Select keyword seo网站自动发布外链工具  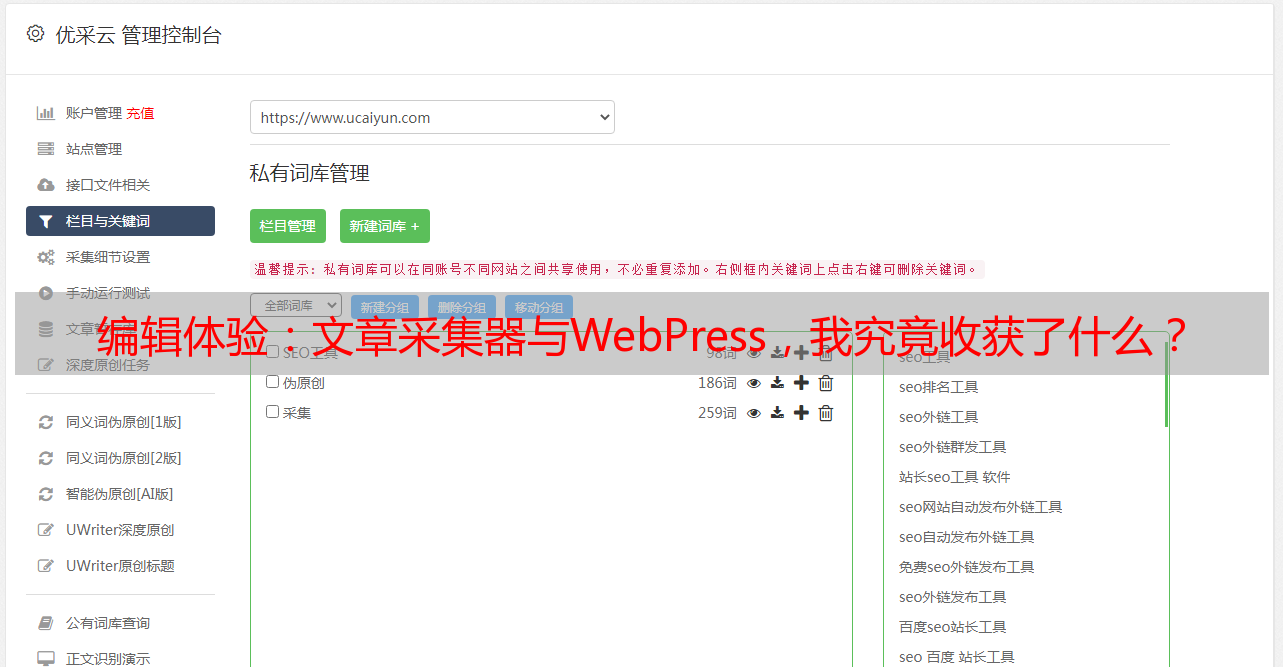(980, 507)
